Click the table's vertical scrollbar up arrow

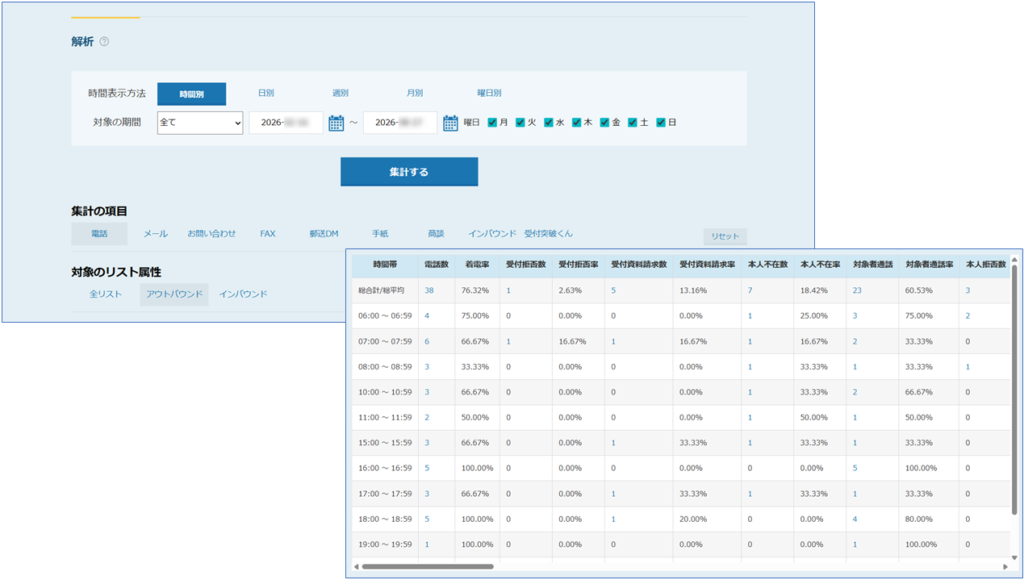1014,258
